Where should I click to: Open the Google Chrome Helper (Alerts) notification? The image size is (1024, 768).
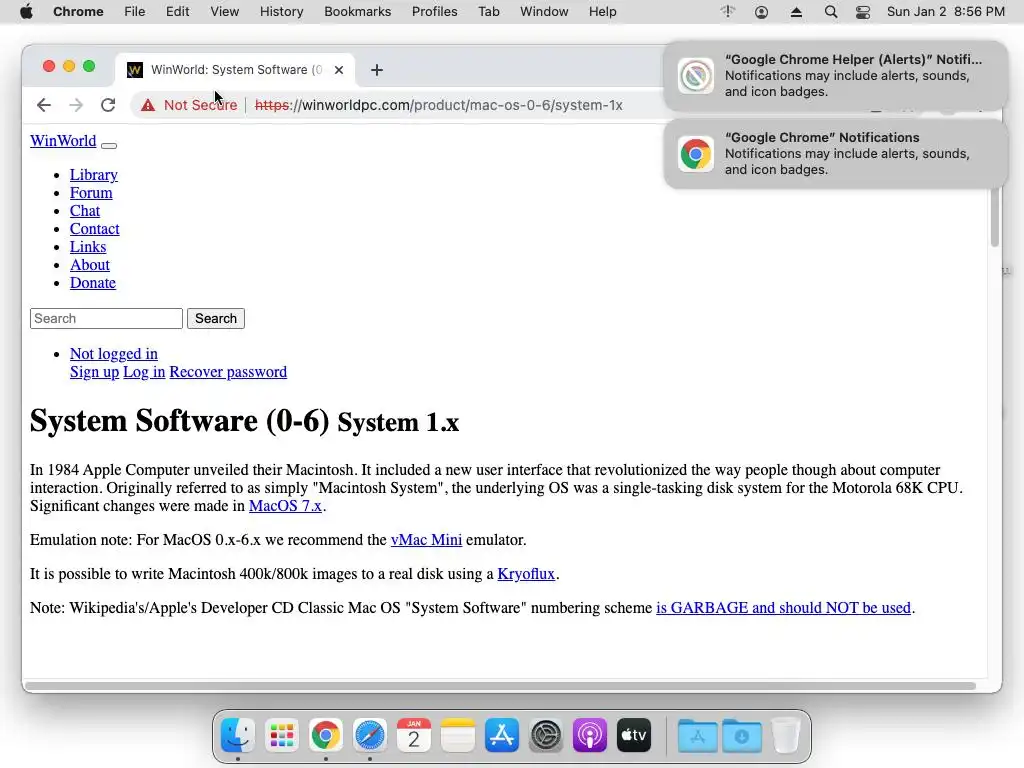coord(836,76)
